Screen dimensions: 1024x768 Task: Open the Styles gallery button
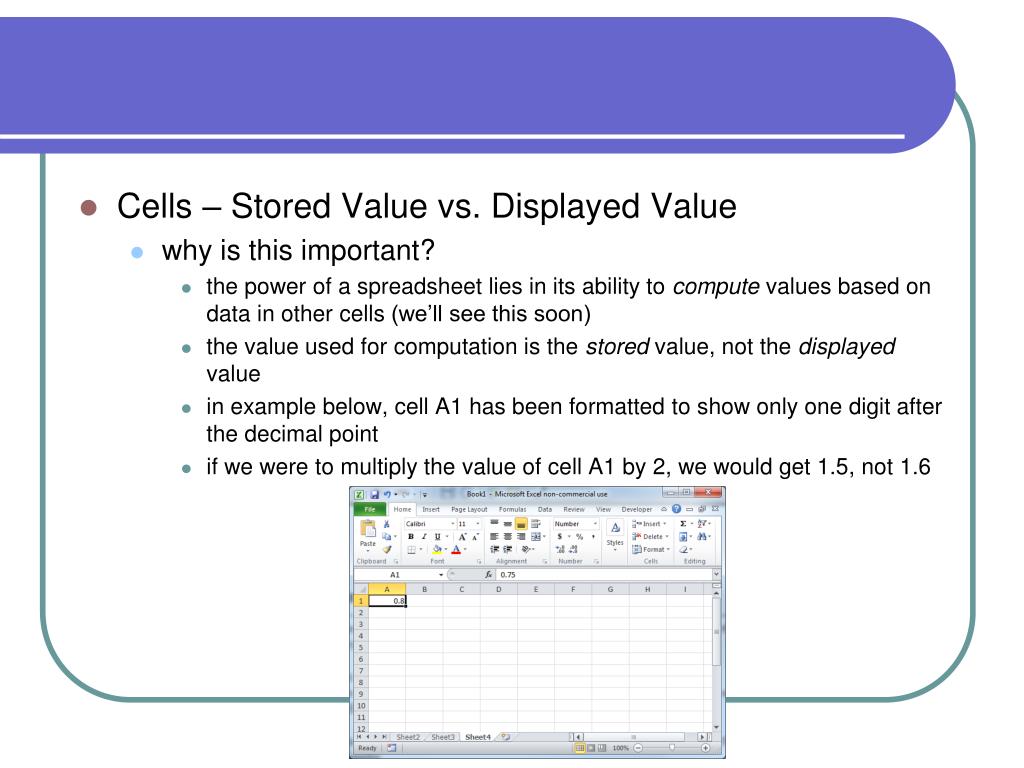615,536
